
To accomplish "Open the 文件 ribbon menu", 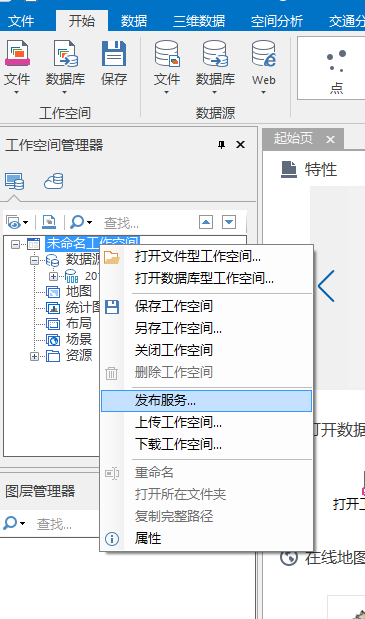I will coord(21,21).
